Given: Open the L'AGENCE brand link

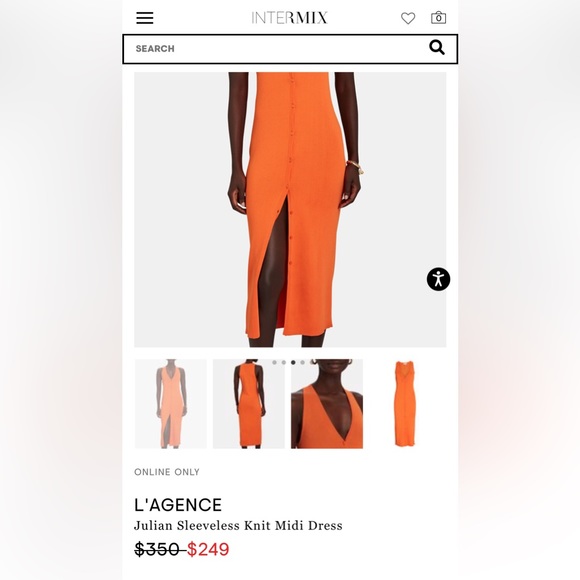Looking at the screenshot, I should tap(178, 505).
